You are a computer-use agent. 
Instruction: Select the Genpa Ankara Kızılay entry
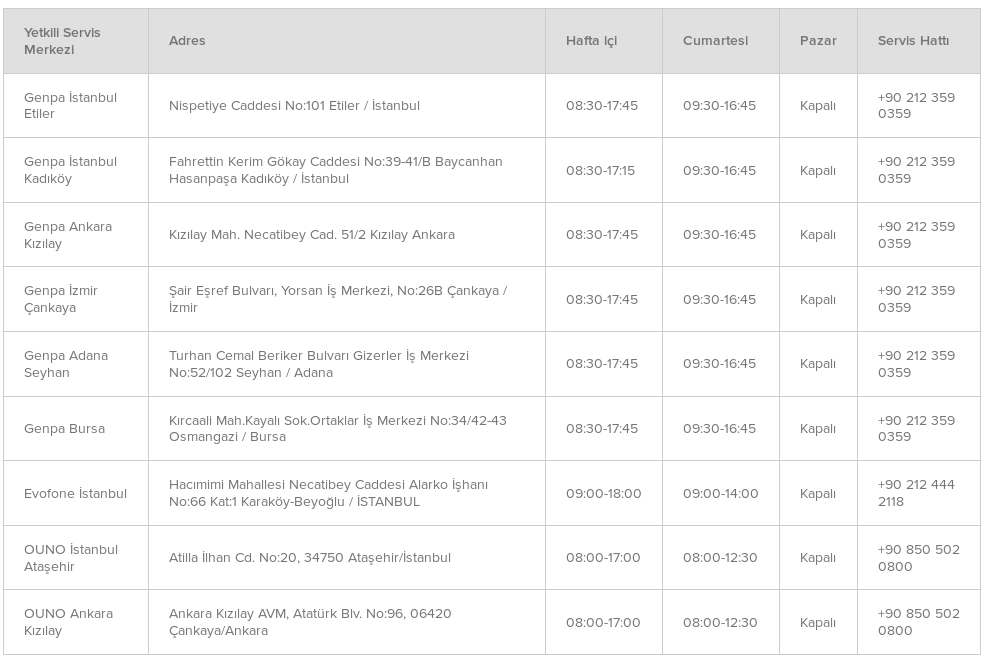[68, 235]
